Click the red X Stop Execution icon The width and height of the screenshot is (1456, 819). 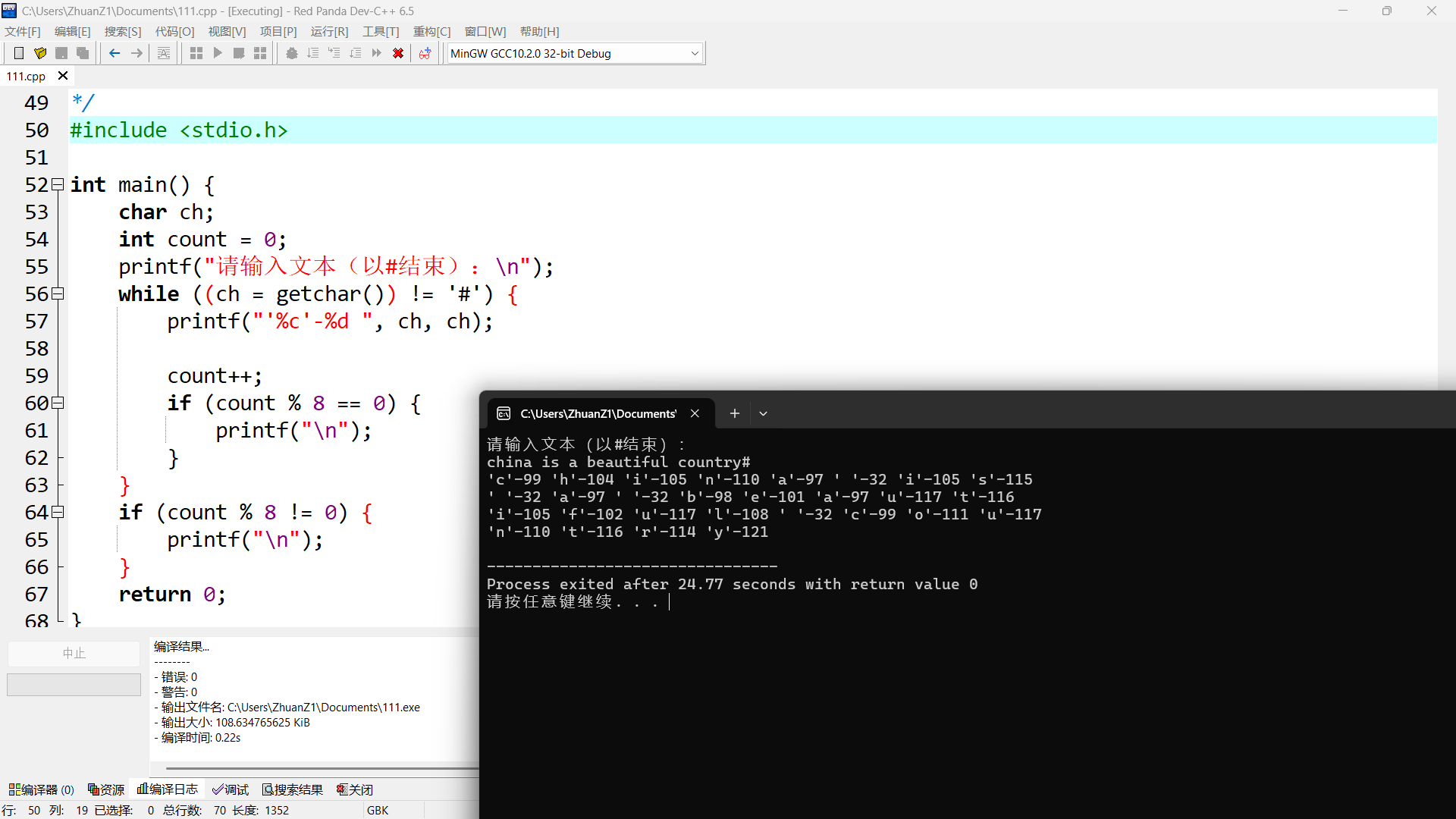398,53
